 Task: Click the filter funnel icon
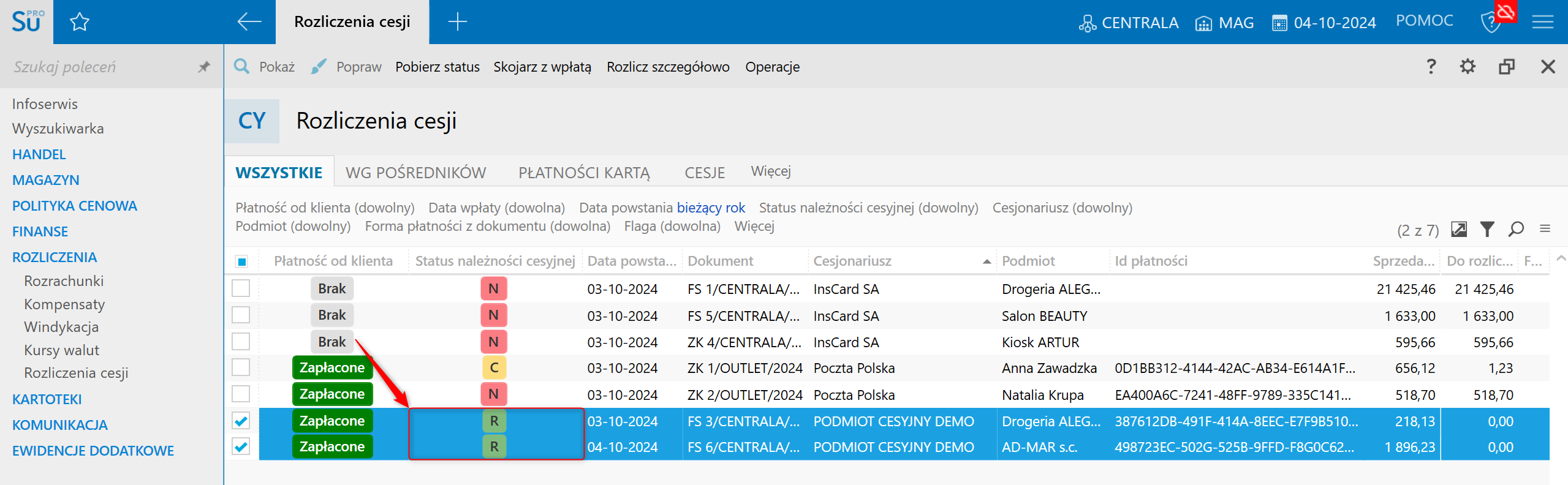[1487, 230]
